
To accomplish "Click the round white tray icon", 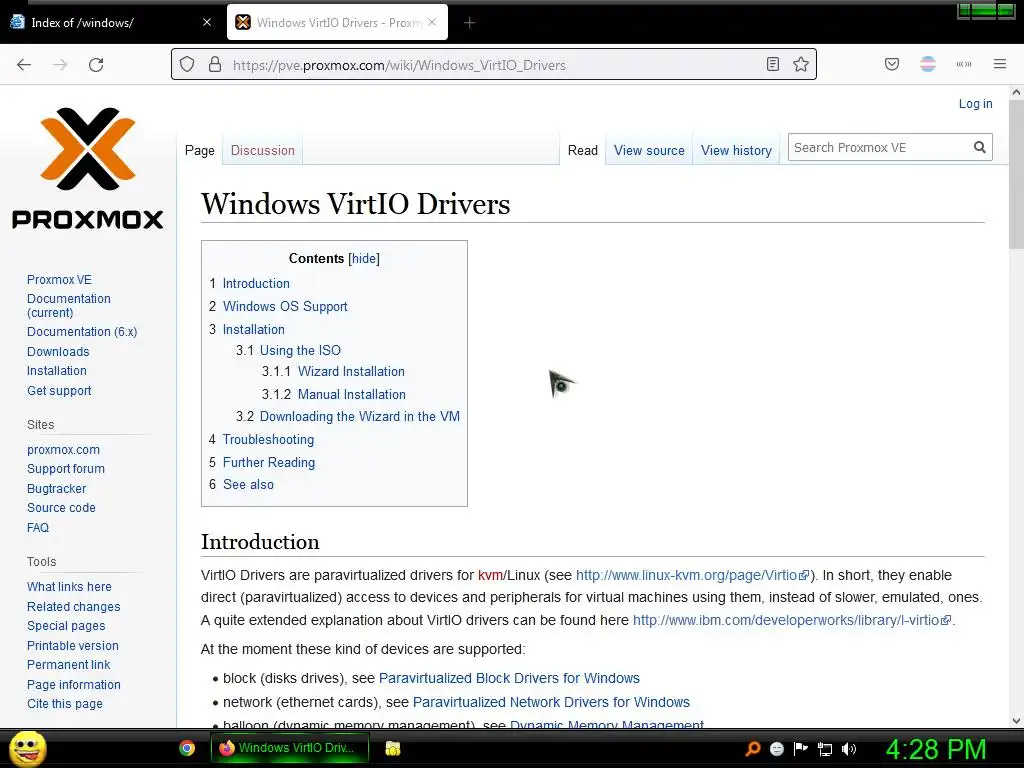I will coord(776,749).
